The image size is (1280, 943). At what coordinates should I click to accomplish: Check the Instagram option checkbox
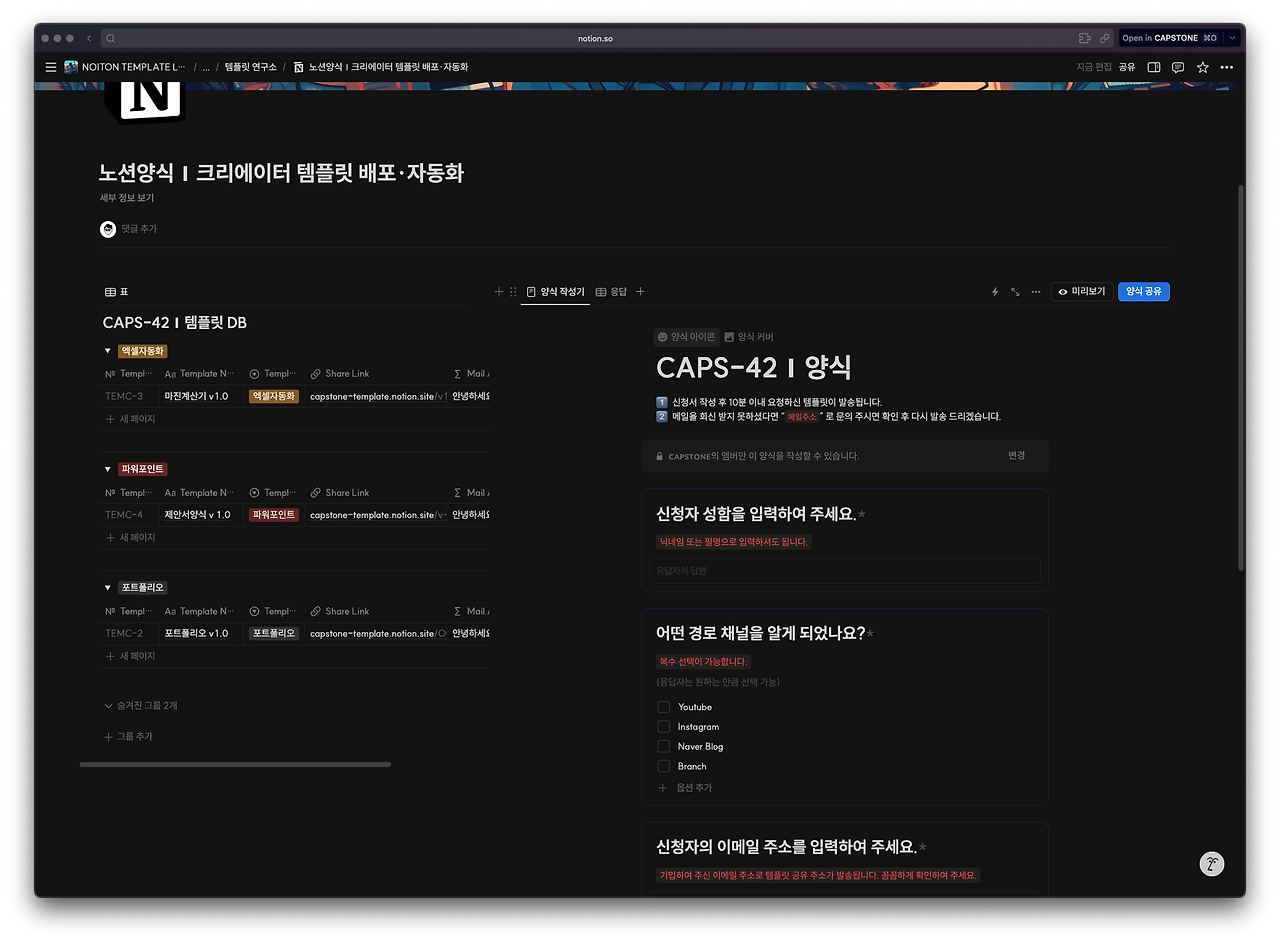coord(663,727)
